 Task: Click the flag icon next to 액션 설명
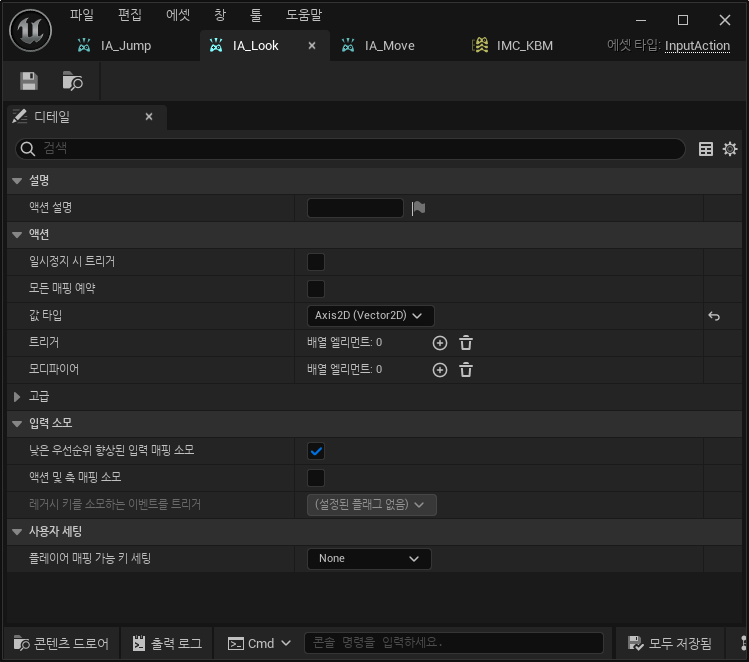(418, 208)
